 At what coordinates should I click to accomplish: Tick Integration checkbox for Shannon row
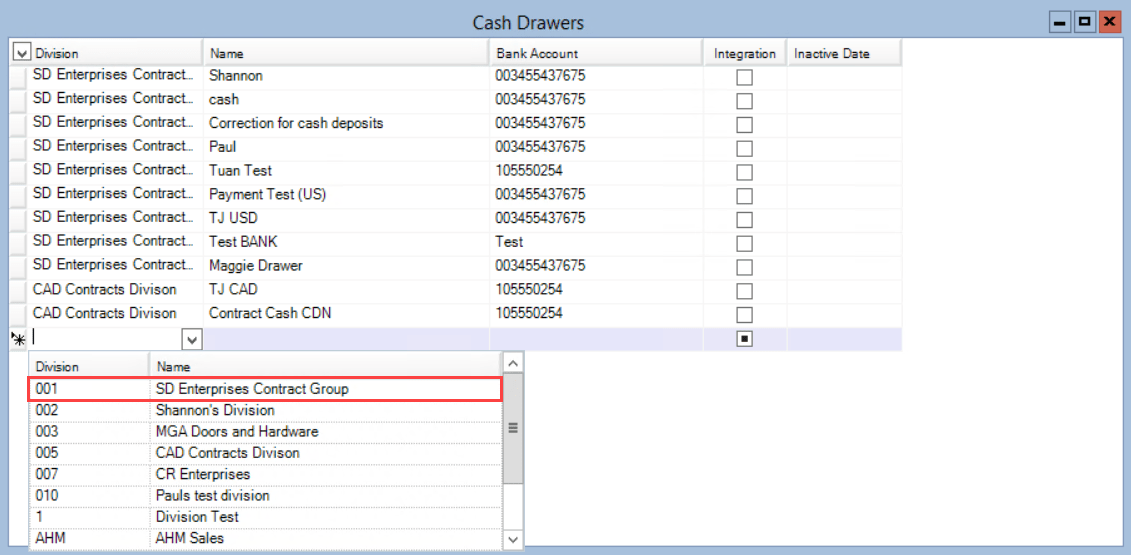tap(744, 77)
